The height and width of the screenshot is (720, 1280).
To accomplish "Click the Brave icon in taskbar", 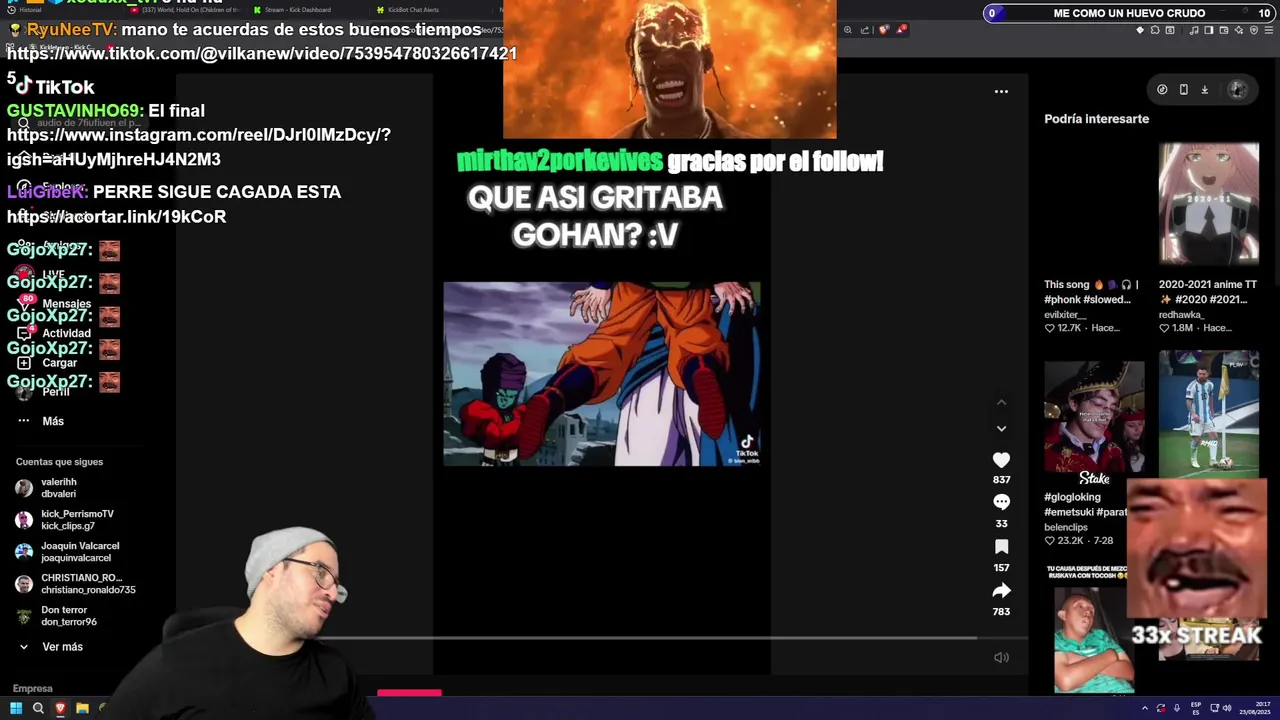I will point(60,708).
